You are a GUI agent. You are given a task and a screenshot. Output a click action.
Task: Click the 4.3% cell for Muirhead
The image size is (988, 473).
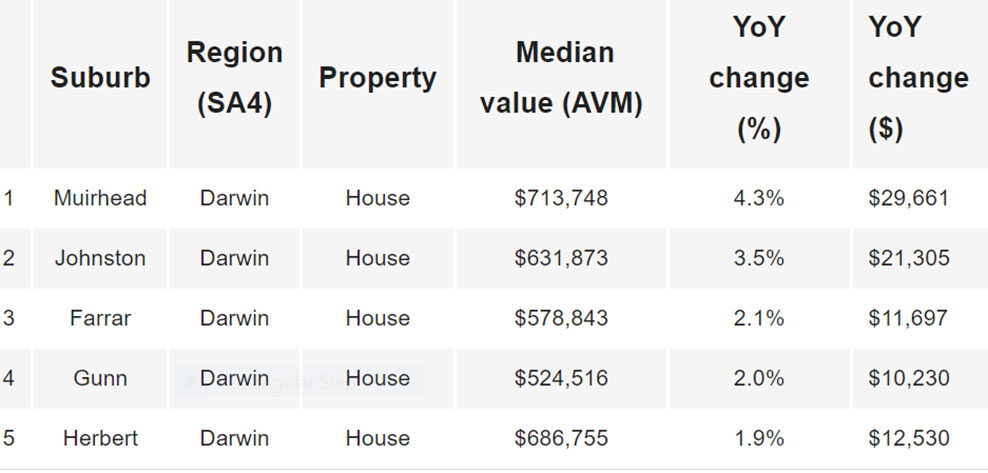(758, 198)
